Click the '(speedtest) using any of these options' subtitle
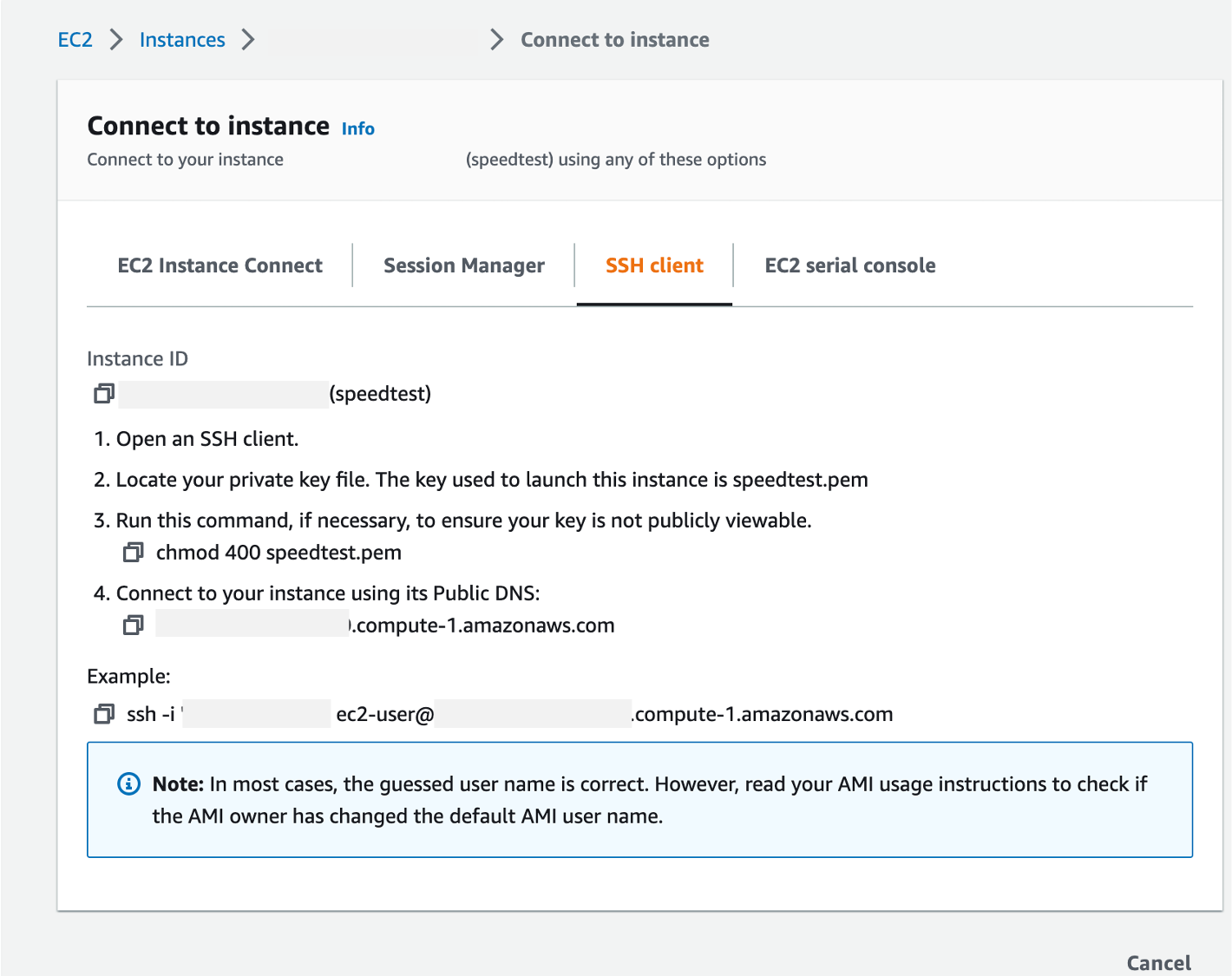The height and width of the screenshot is (976, 1232). 616,160
